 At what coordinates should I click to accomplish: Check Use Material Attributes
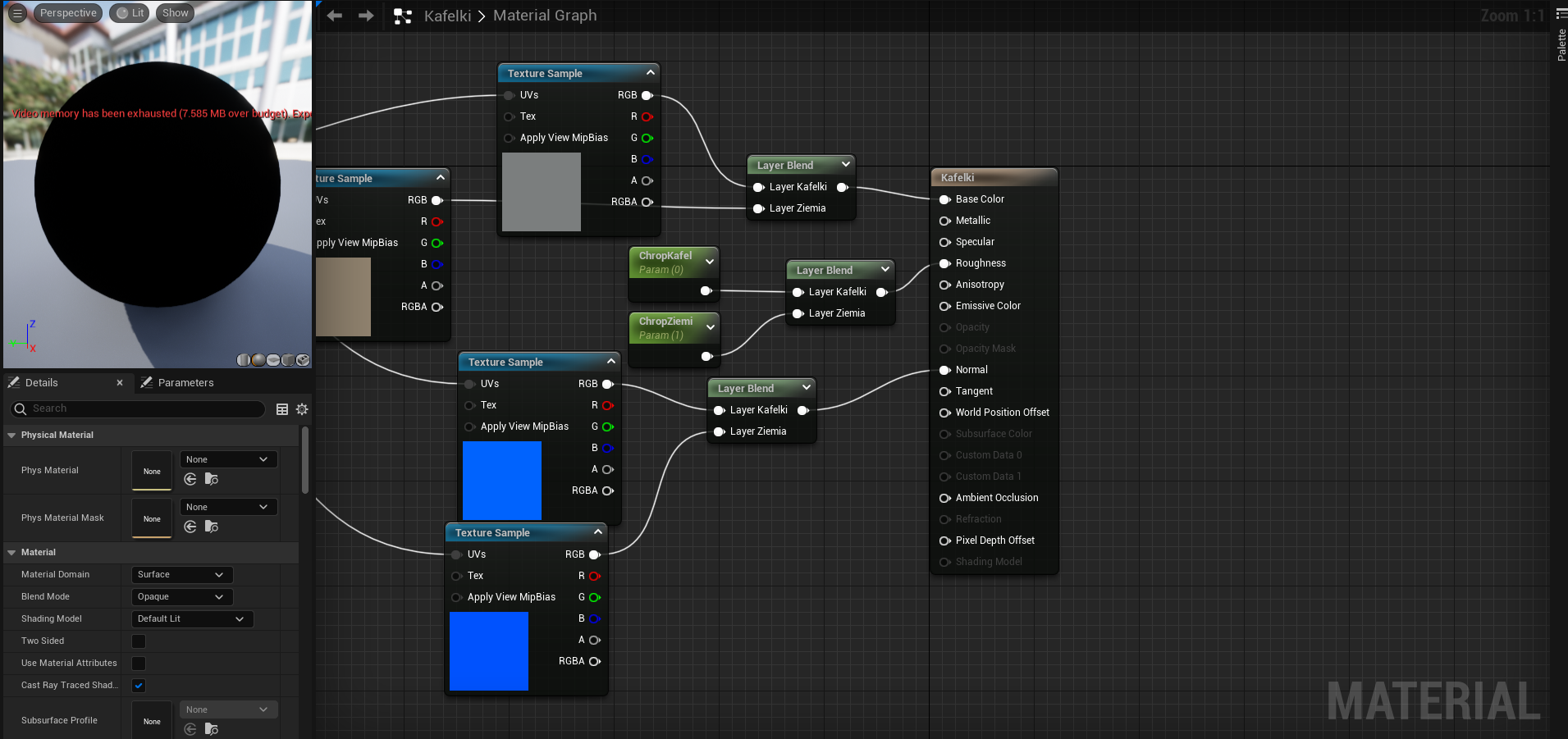click(x=138, y=664)
